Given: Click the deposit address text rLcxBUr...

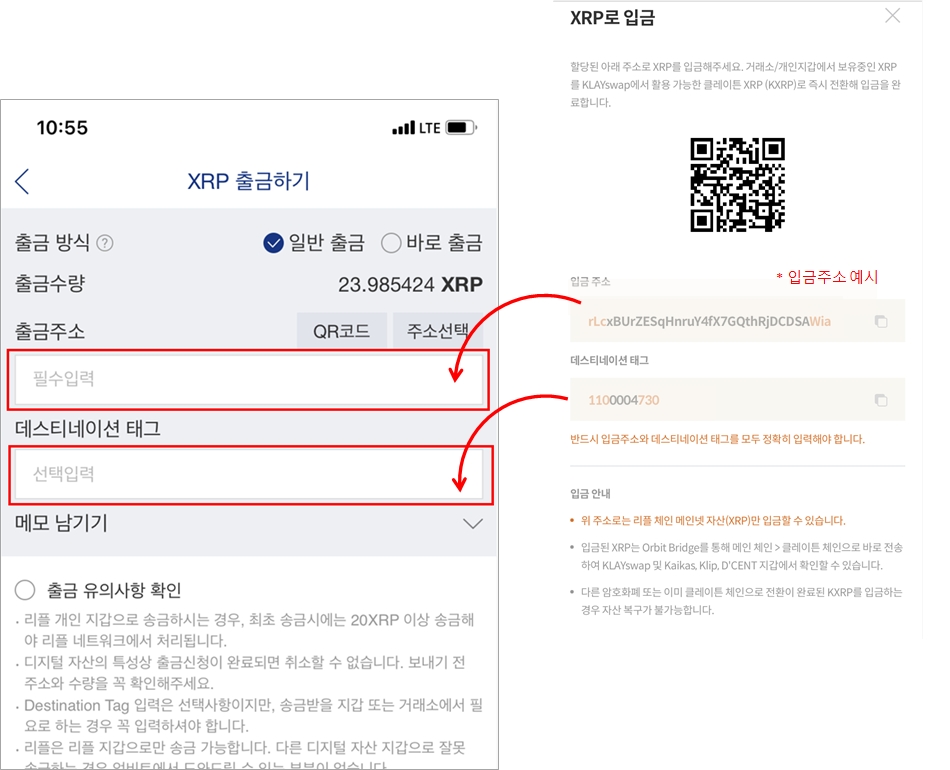Looking at the screenshot, I should click(708, 322).
